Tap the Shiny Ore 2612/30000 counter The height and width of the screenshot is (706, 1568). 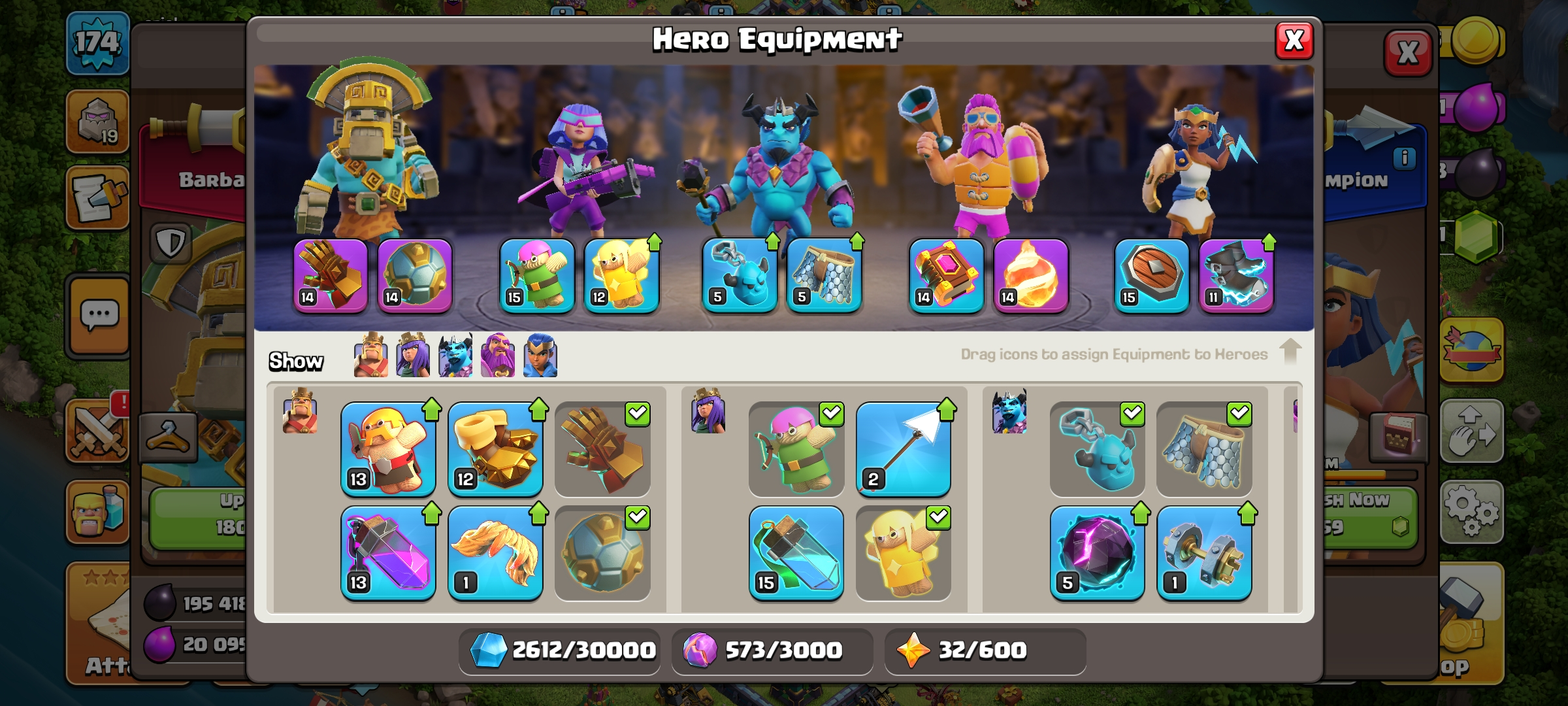tap(560, 650)
